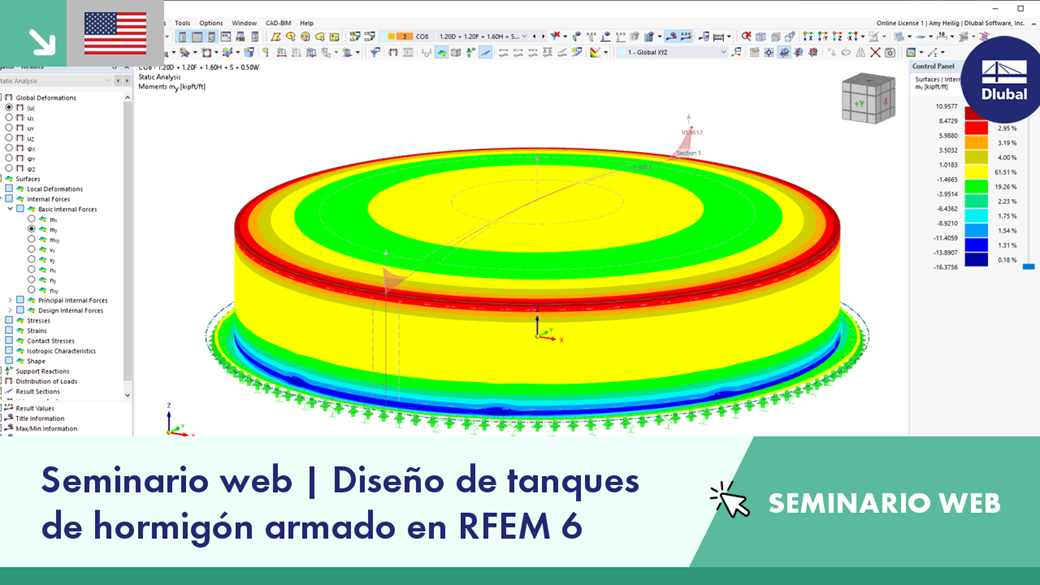Click the view in Z direction icon
Viewport: 1040px width, 585px height.
837,36
